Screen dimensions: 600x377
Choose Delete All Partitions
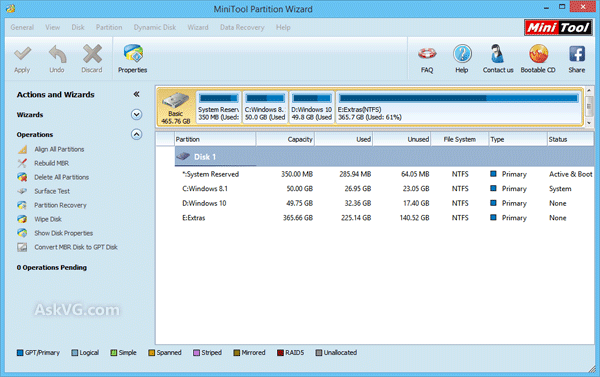(61, 177)
